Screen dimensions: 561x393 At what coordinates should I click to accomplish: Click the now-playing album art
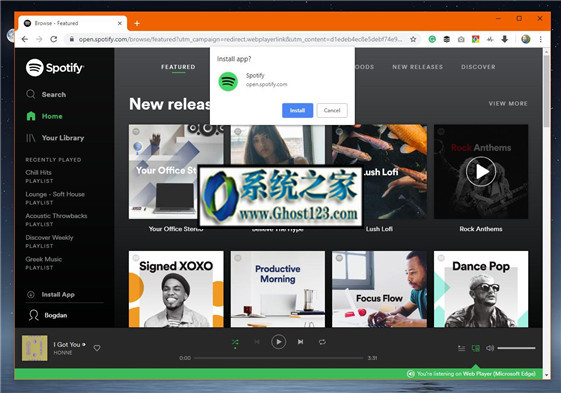pos(35,348)
